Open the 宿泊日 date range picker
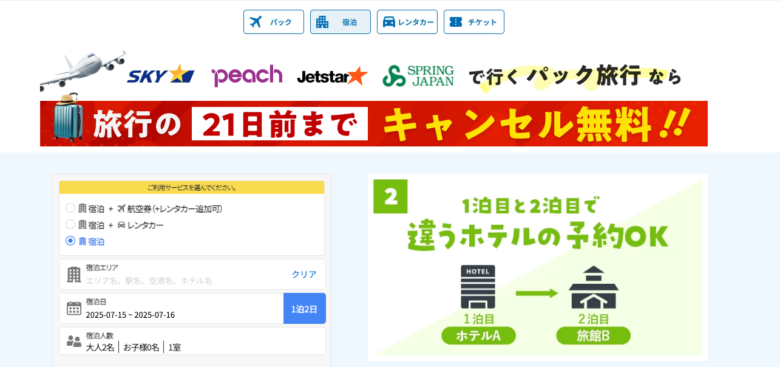This screenshot has width=780, height=367. [172, 308]
